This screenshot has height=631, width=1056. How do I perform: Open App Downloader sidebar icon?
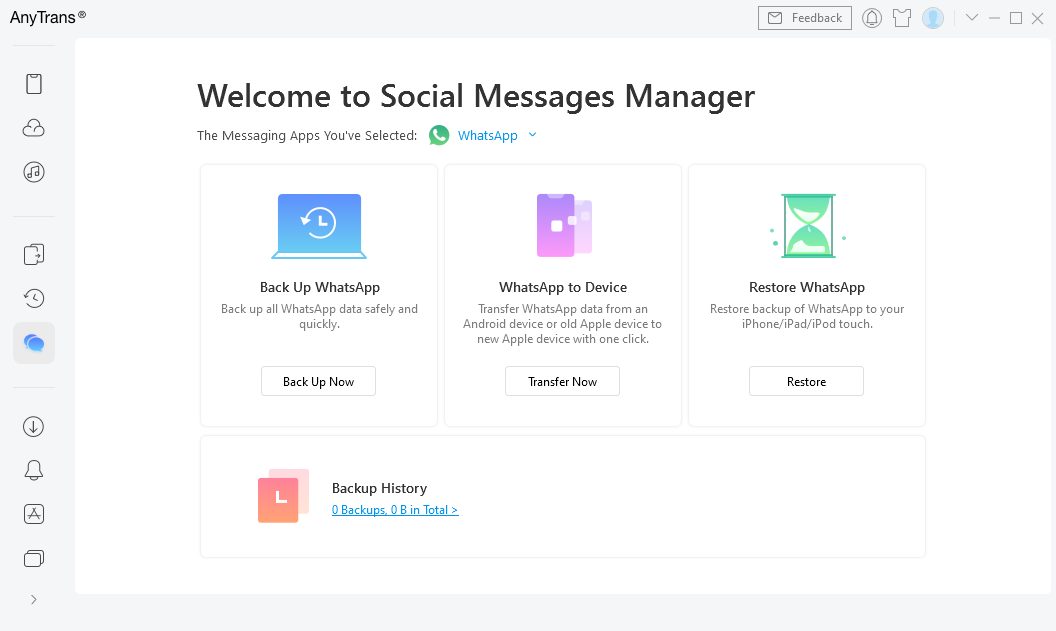(x=34, y=514)
